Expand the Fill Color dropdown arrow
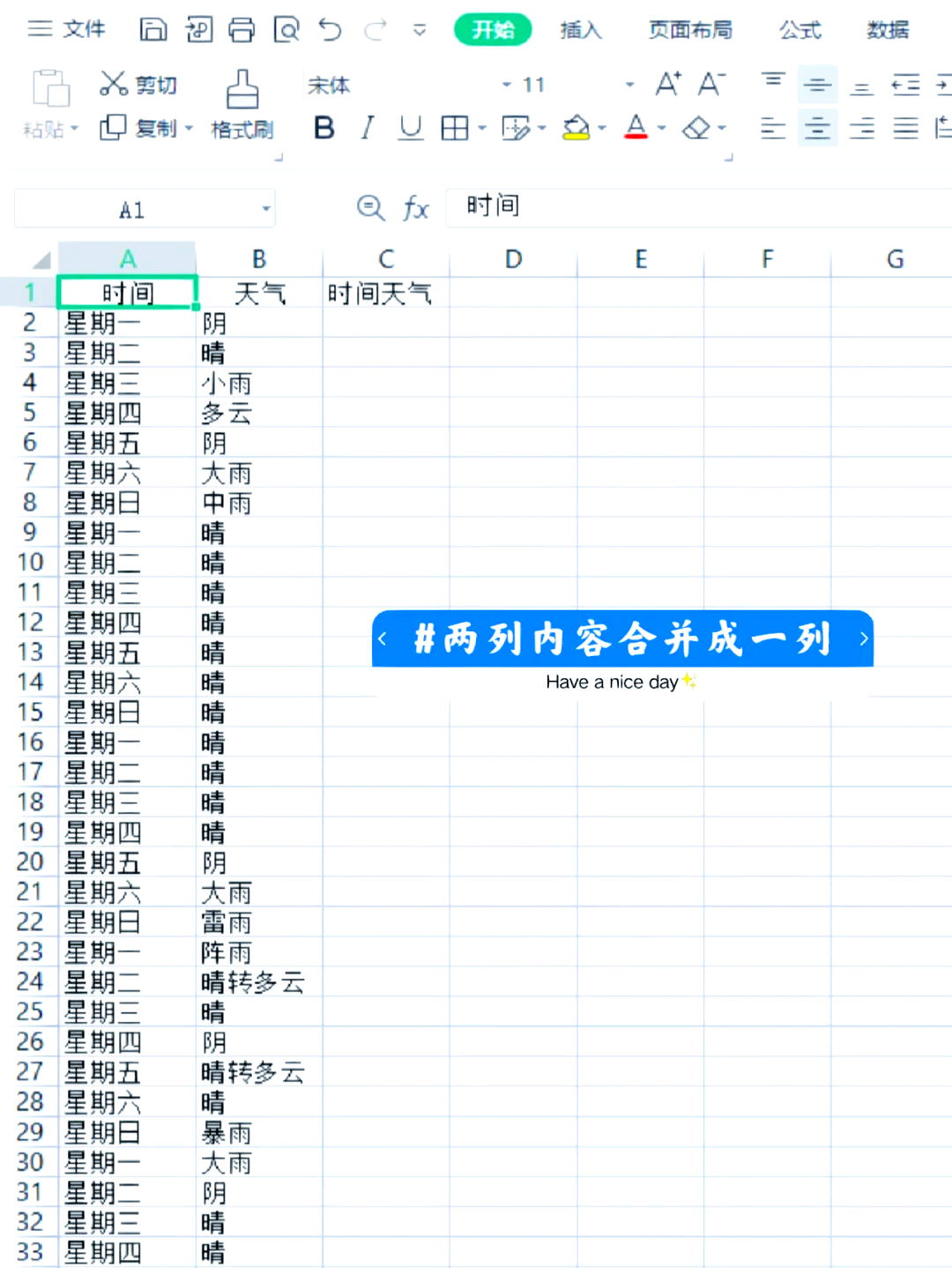Image resolution: width=952 pixels, height=1268 pixels. coord(602,129)
